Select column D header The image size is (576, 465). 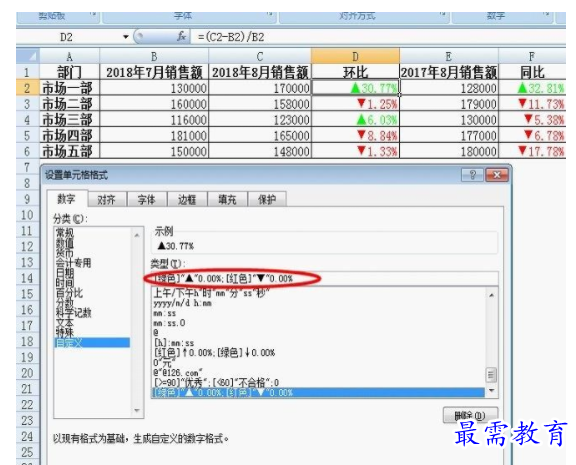click(355, 57)
